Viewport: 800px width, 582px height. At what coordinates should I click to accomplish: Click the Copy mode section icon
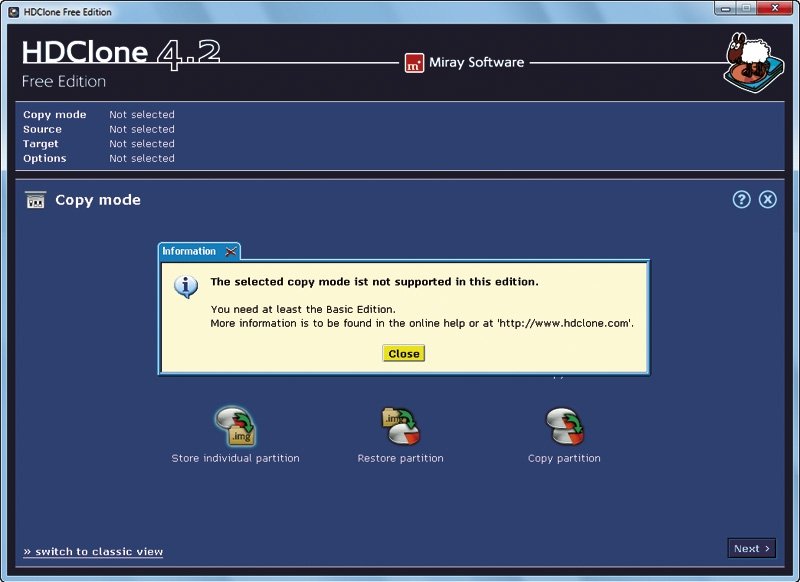35,200
